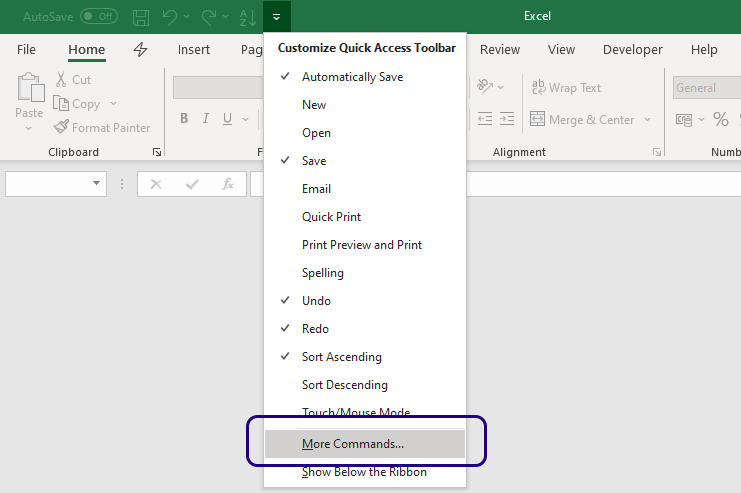The height and width of the screenshot is (493, 741).
Task: Add Email to the Quick Access Toolbar
Action: 365,189
